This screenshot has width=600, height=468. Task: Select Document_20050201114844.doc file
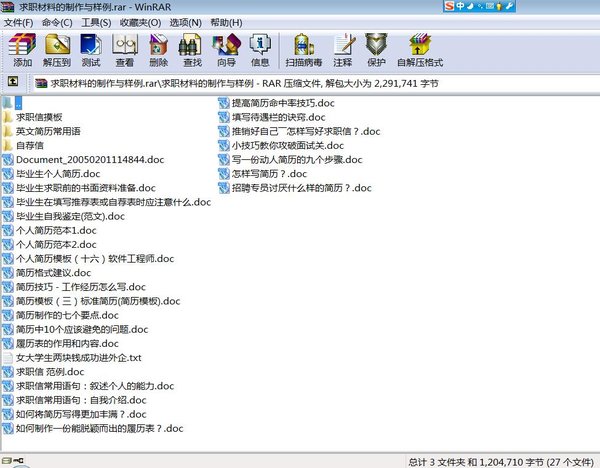point(83,160)
